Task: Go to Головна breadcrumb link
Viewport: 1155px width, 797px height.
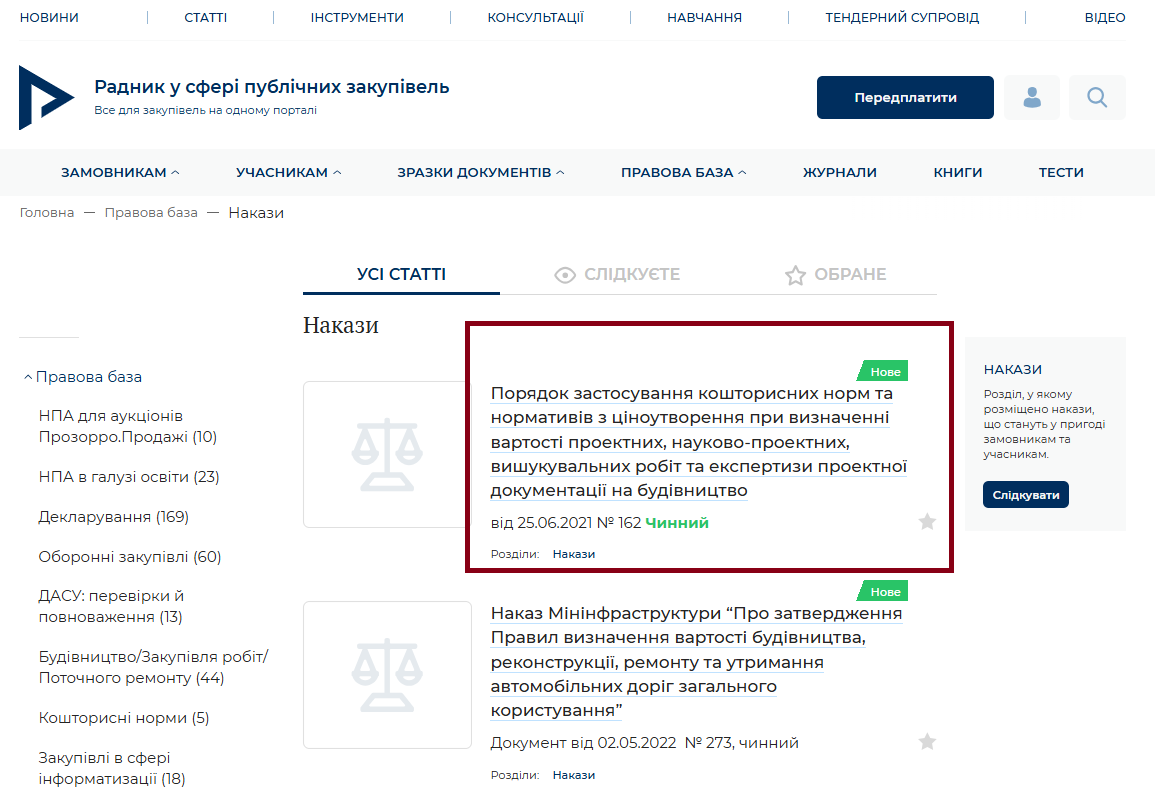Action: (46, 212)
